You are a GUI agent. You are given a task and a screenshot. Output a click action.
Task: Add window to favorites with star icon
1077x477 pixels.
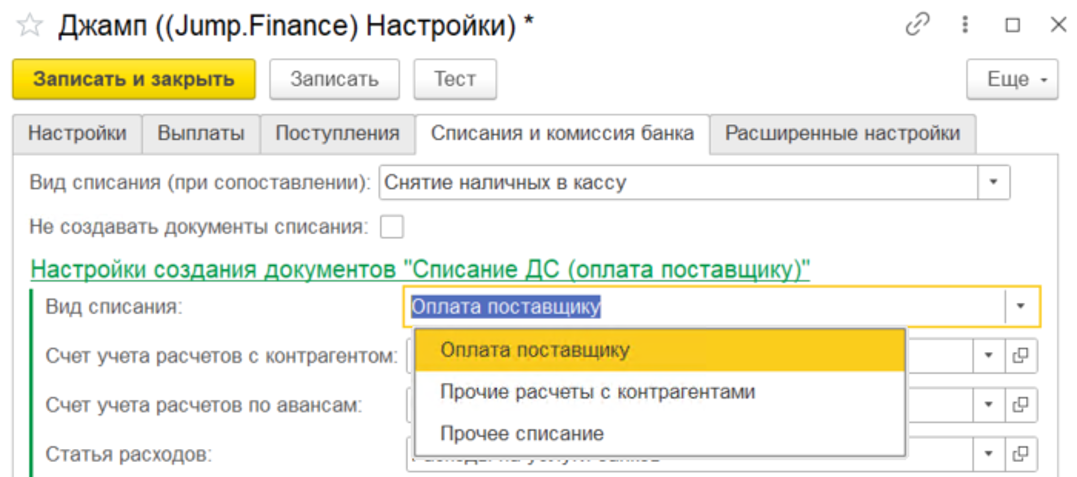tap(30, 27)
